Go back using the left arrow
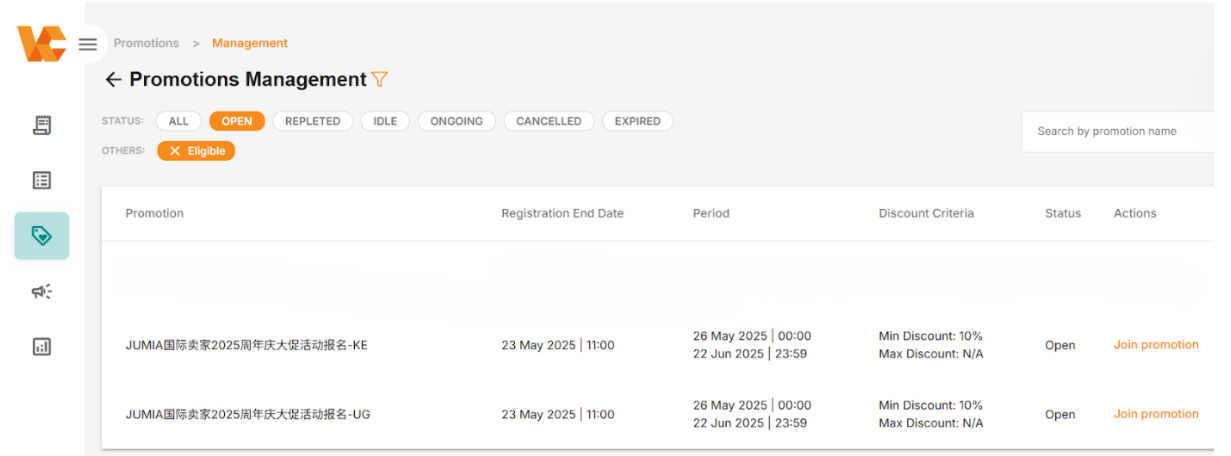Viewport: 1231px width, 456px height. pyautogui.click(x=113, y=80)
